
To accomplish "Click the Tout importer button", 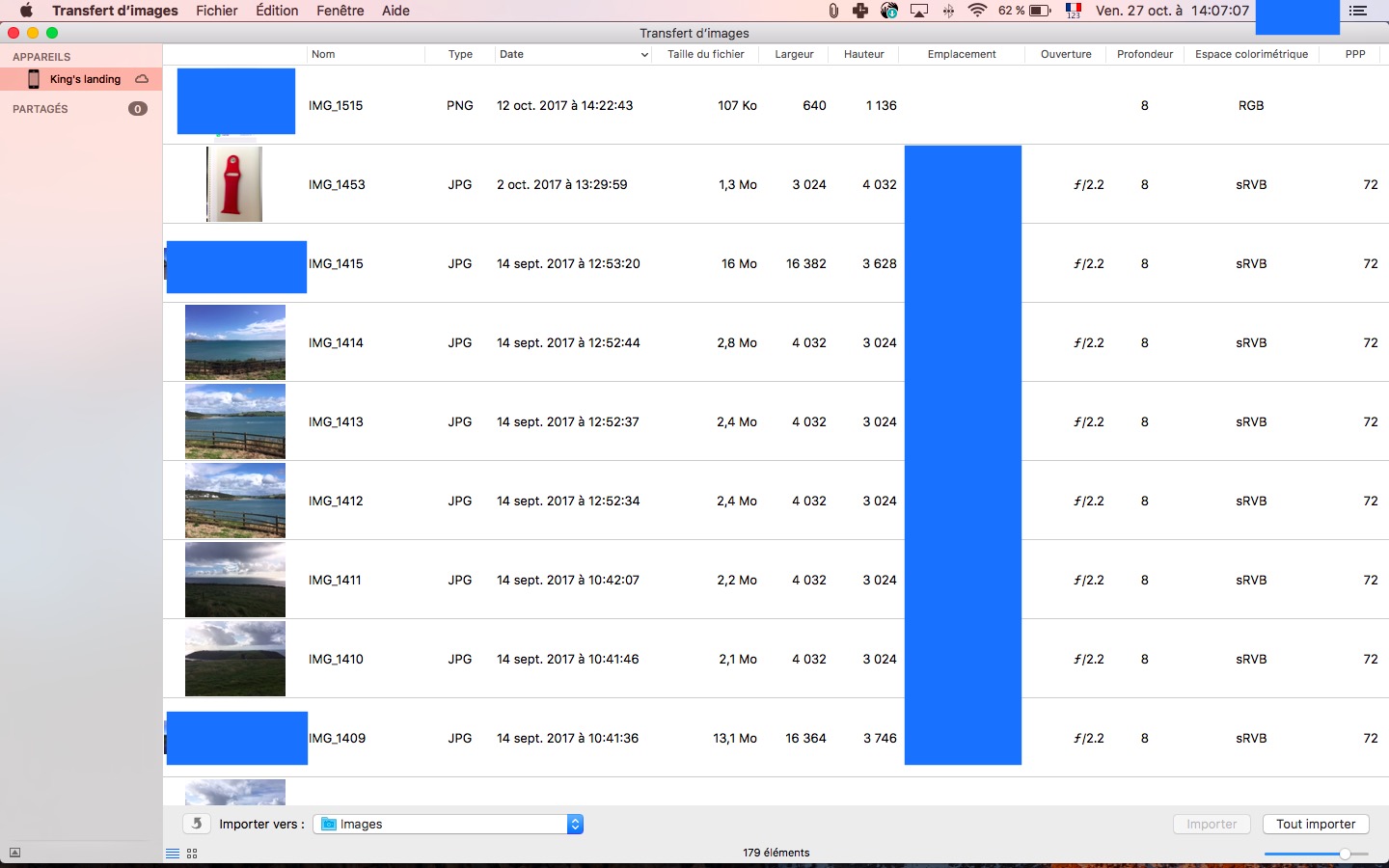I will coord(1316,824).
